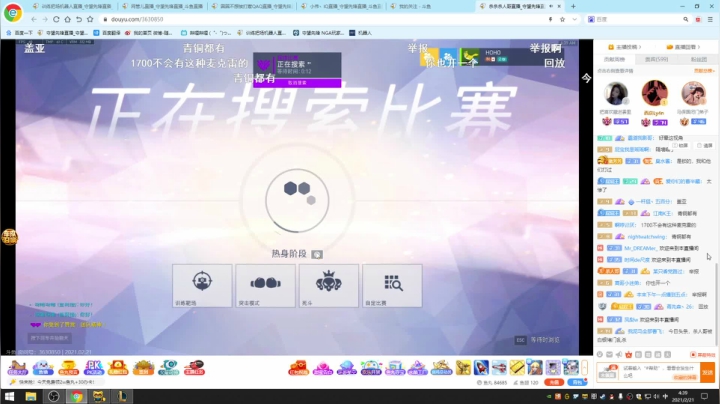The image size is (720, 404).
Task: Open the Windows Start menu
Action: click(9, 396)
